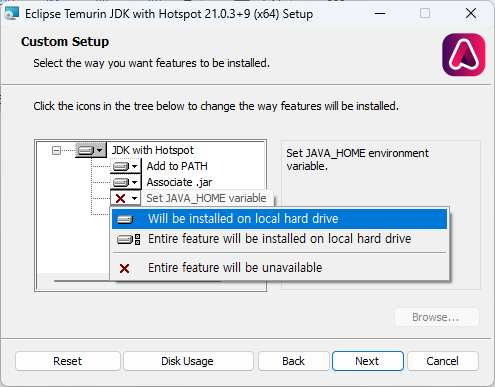Viewport: 495px width, 387px height.
Task: Select the Add to PATH feature label
Action: click(x=177, y=166)
